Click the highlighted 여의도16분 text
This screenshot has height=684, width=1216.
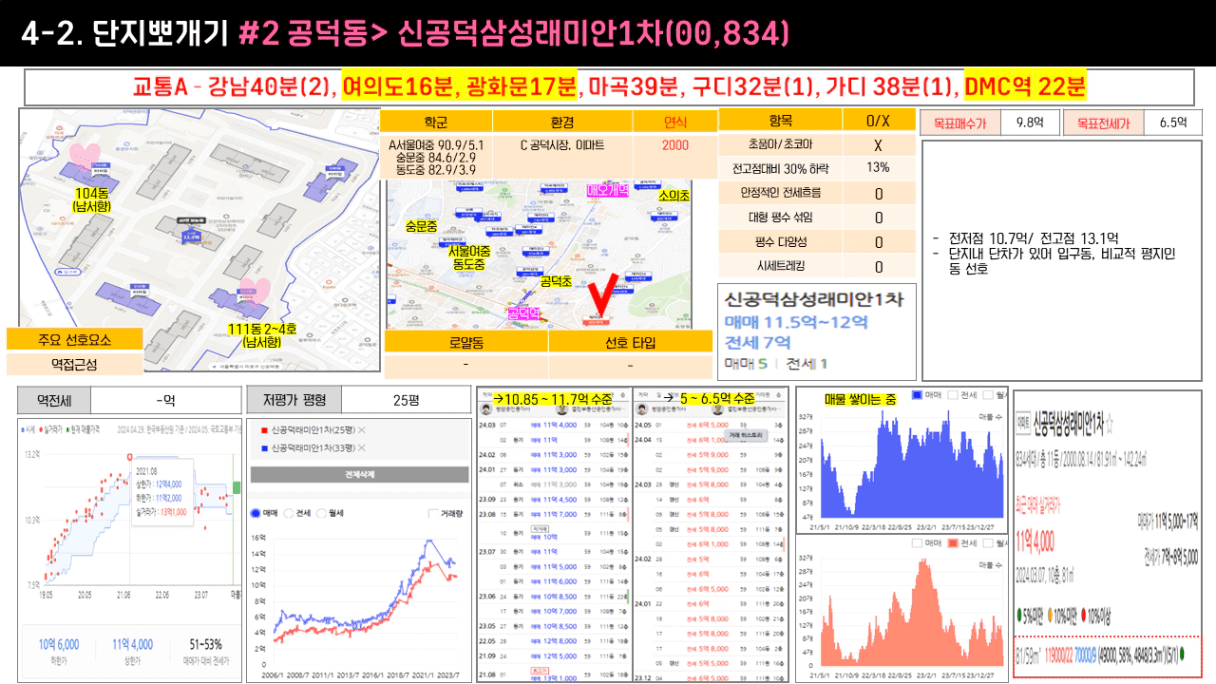pyautogui.click(x=398, y=87)
